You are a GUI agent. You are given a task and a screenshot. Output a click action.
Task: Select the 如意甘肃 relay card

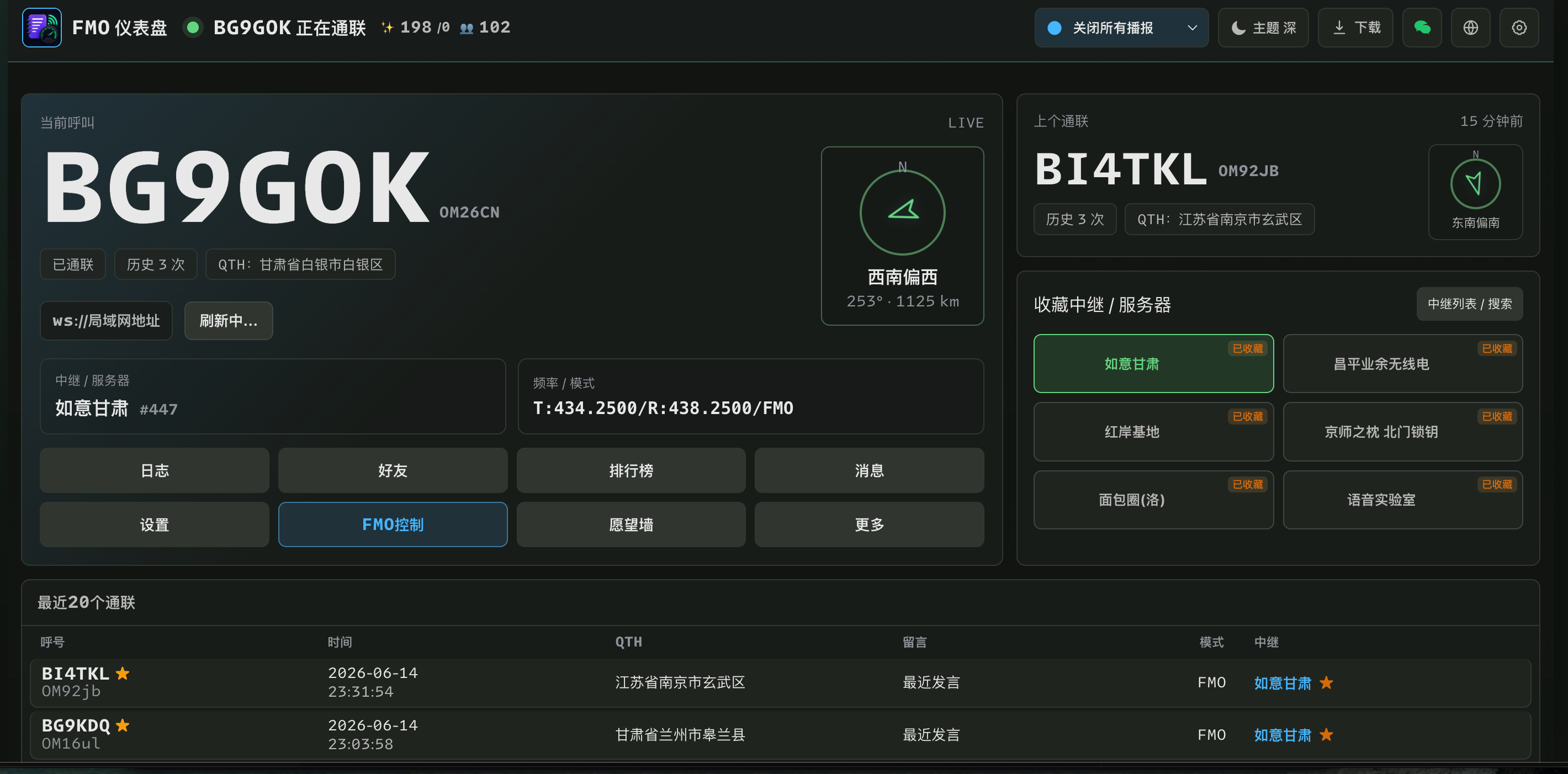click(x=1153, y=363)
